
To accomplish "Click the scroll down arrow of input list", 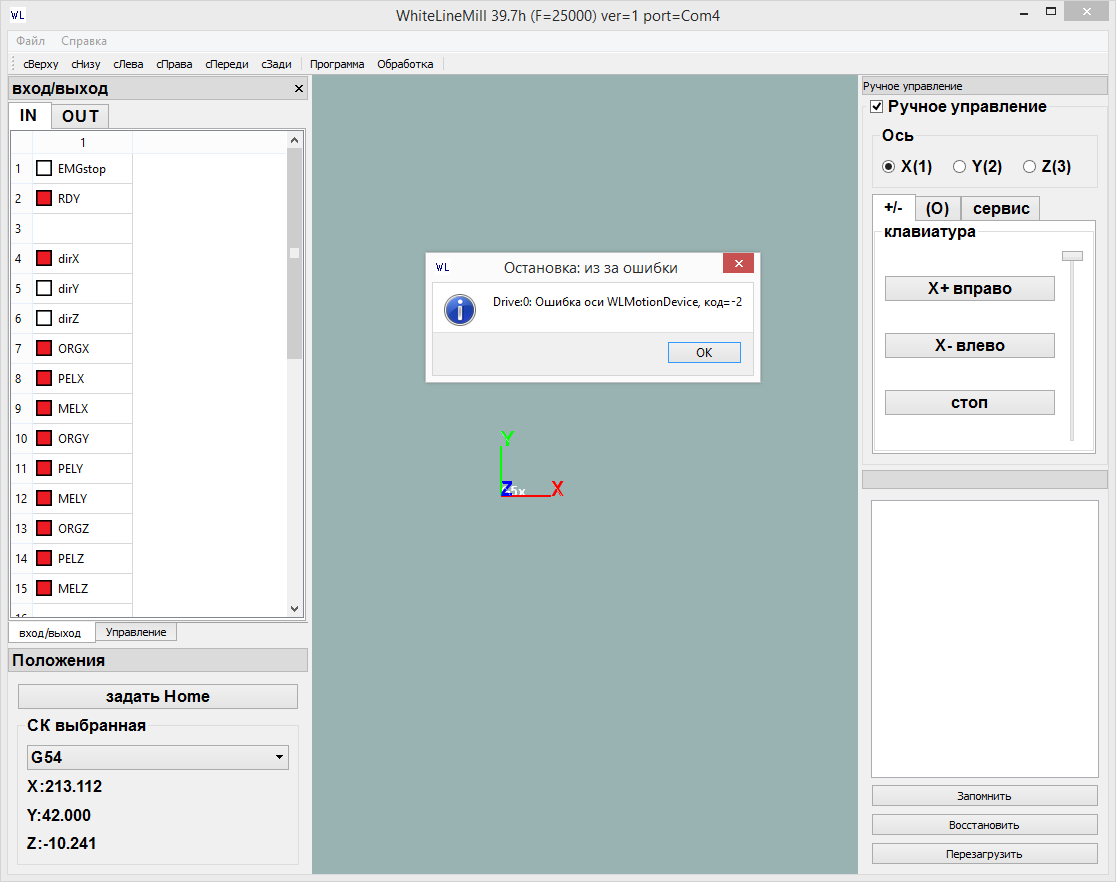I will [x=295, y=609].
